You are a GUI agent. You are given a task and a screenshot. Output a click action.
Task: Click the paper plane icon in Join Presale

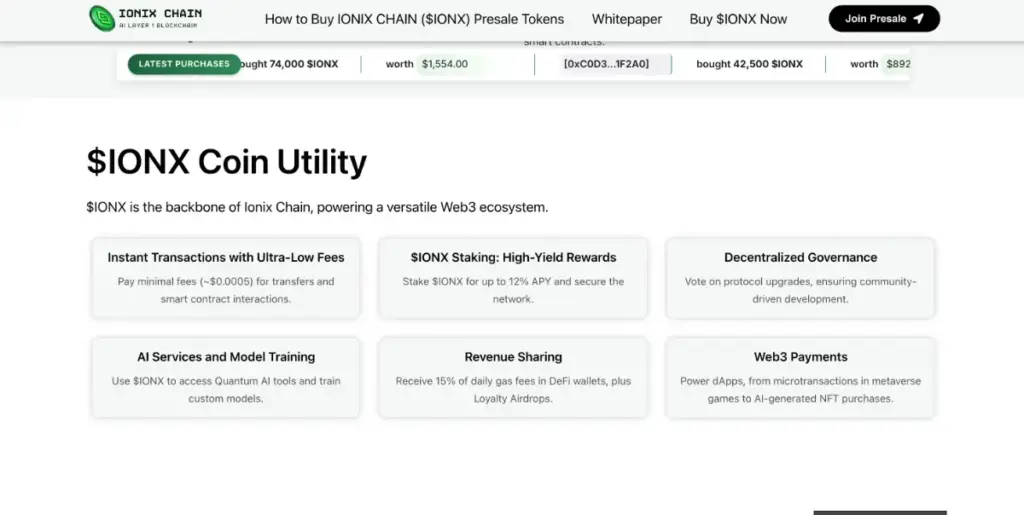coord(918,19)
